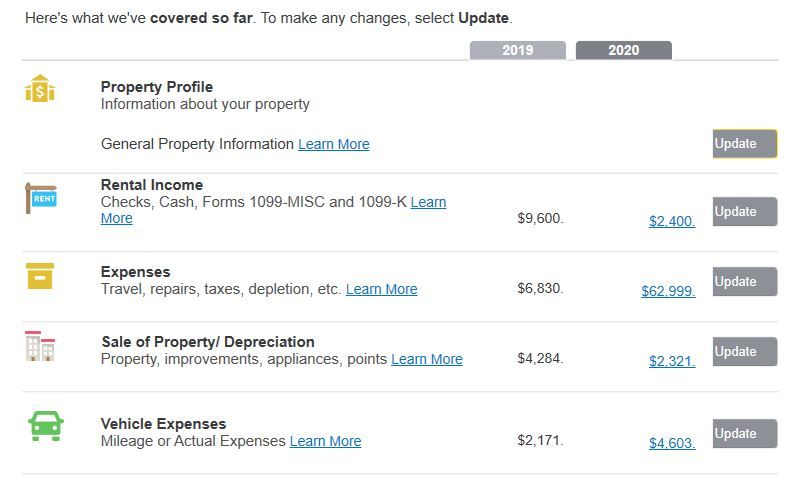Select the 2020 year tab
The height and width of the screenshot is (481, 800).
(623, 50)
